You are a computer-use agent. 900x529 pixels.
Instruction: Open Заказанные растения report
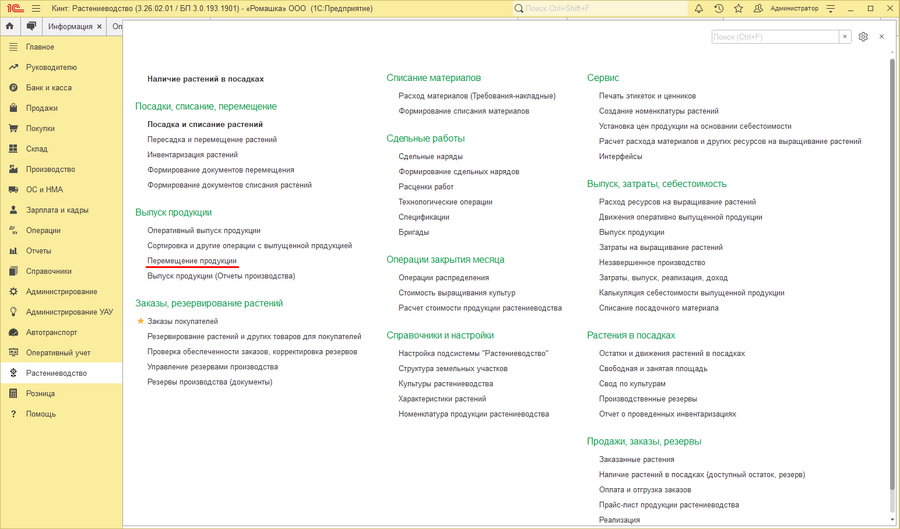click(637, 460)
